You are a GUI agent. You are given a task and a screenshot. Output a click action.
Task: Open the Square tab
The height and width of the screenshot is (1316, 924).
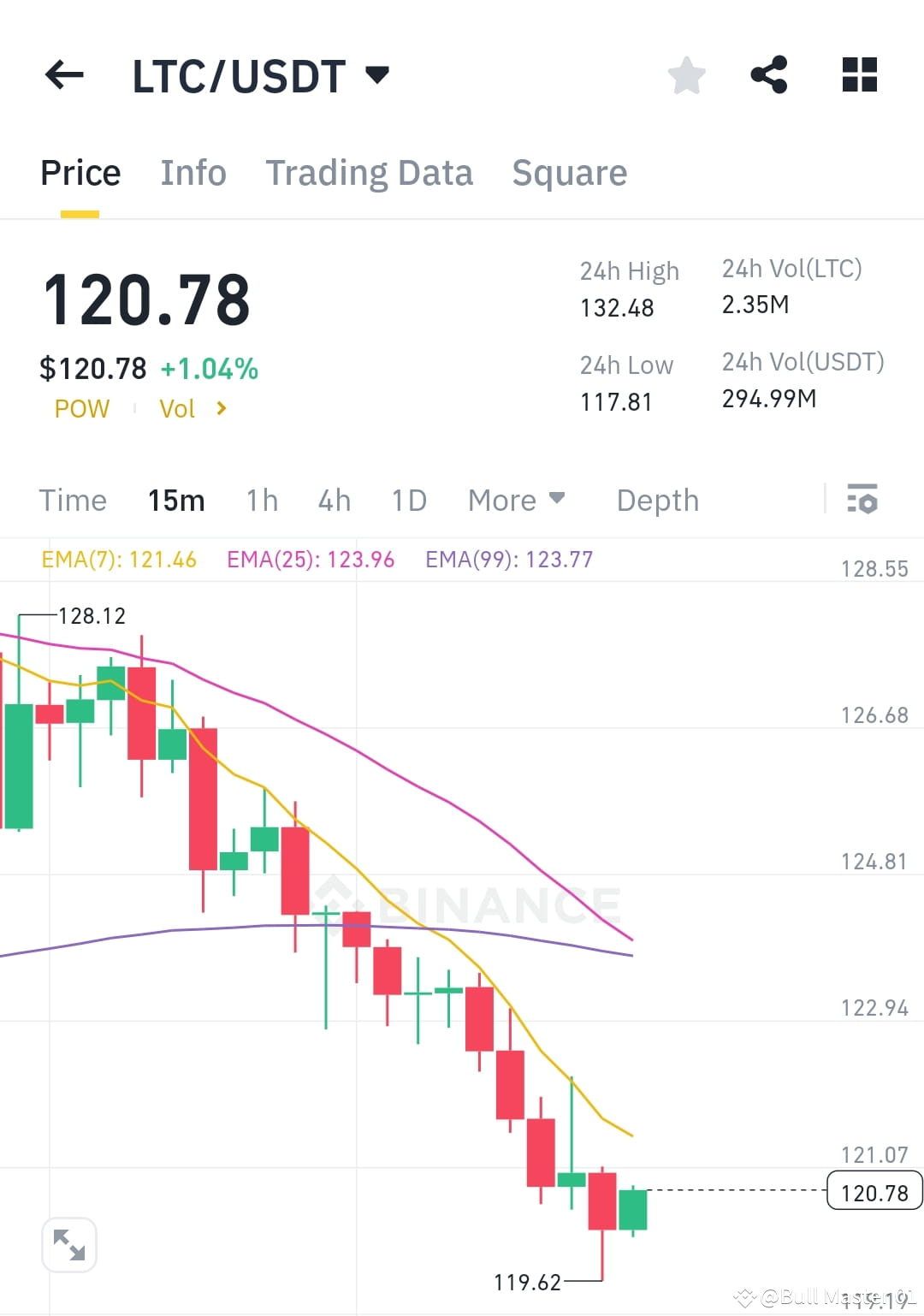click(x=569, y=173)
